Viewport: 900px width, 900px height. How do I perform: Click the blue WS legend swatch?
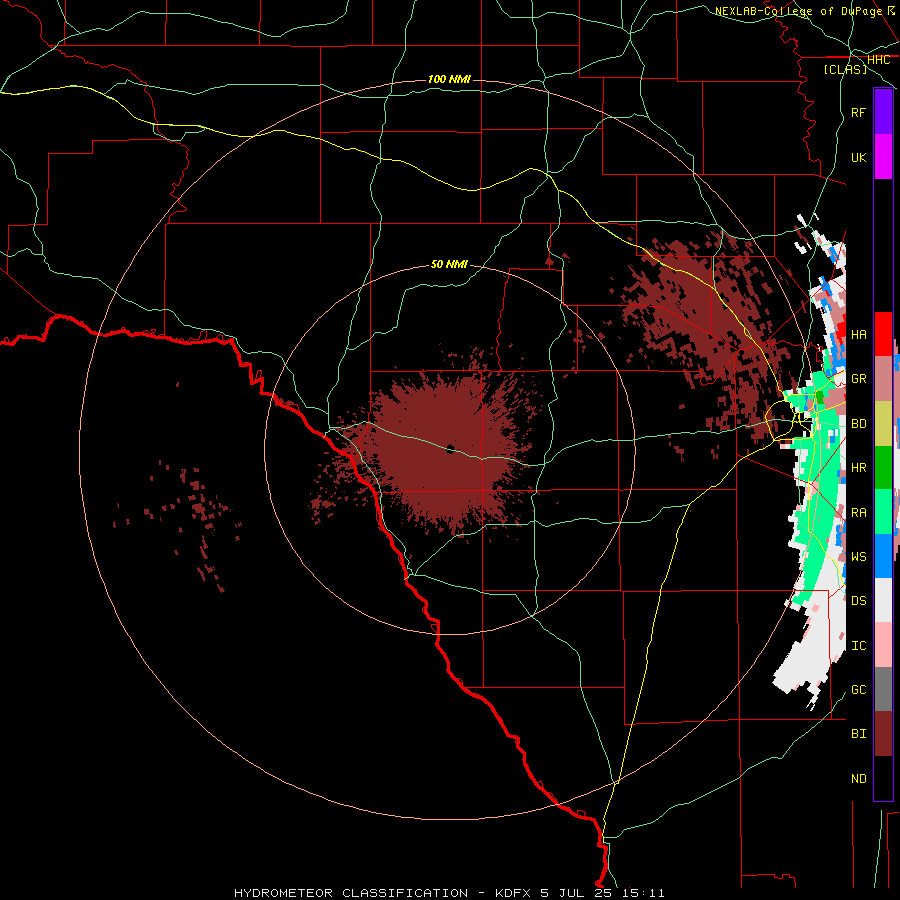tap(883, 556)
